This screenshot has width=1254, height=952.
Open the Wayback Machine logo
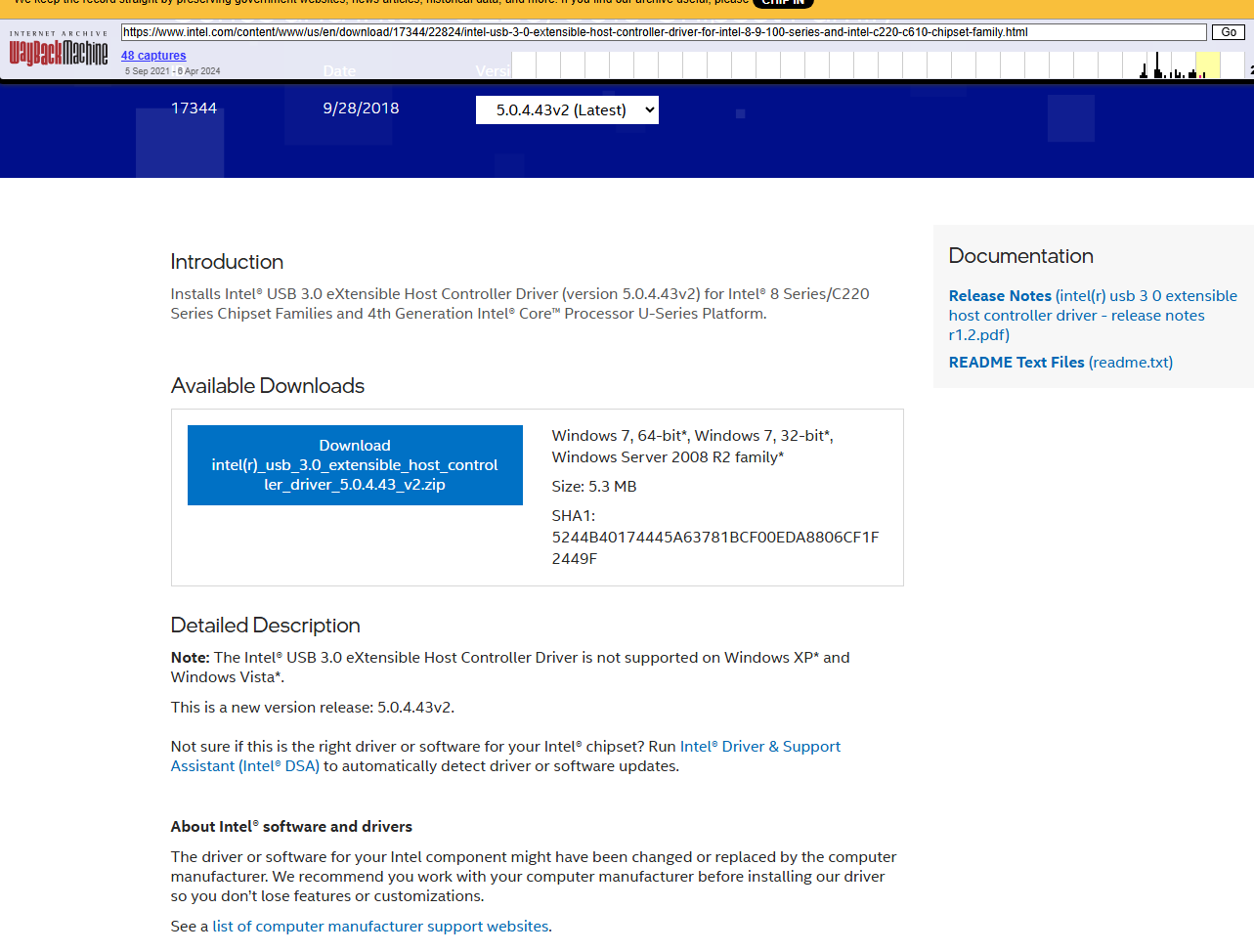(59, 48)
